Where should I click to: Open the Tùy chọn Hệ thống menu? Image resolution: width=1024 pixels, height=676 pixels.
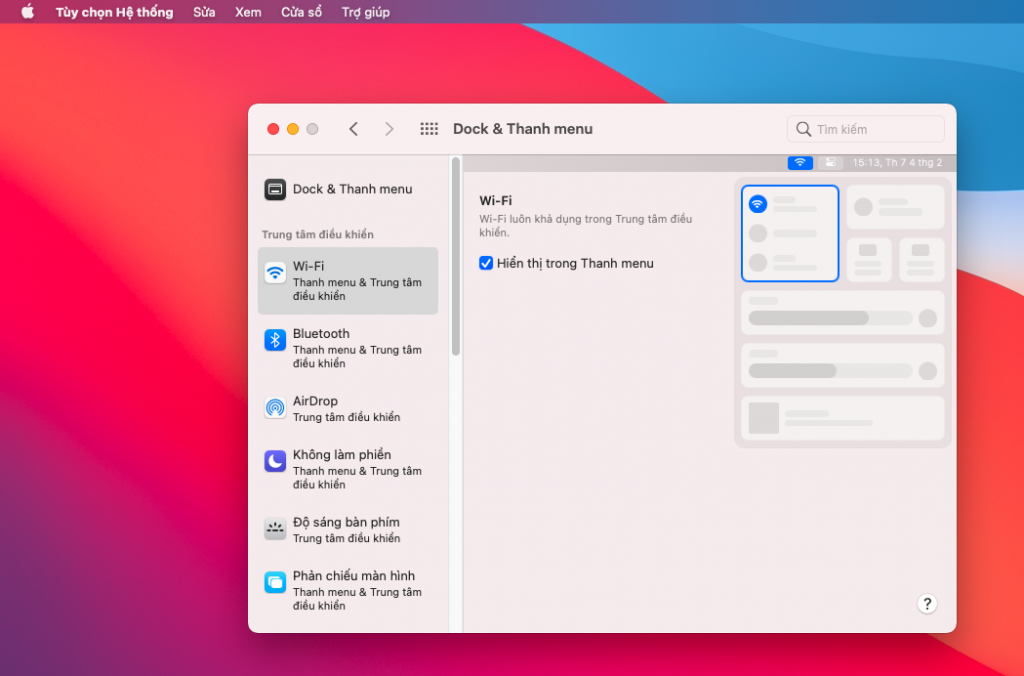pyautogui.click(x=114, y=12)
